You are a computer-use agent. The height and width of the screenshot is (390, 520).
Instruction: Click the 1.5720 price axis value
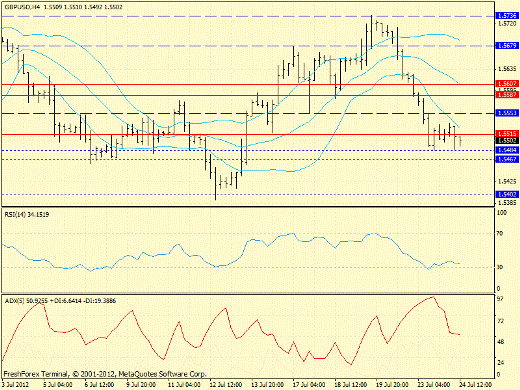tap(507, 24)
